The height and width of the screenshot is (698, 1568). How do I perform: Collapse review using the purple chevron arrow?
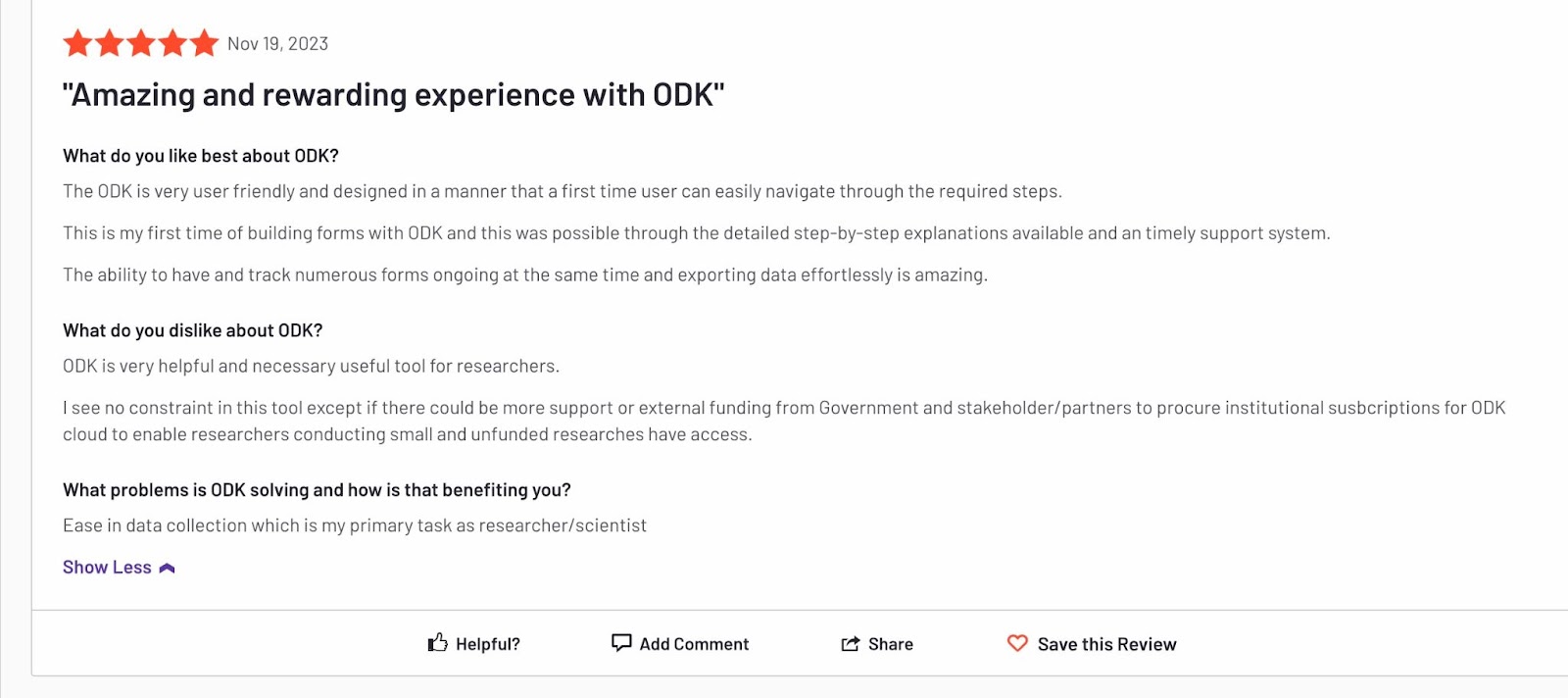[x=167, y=568]
